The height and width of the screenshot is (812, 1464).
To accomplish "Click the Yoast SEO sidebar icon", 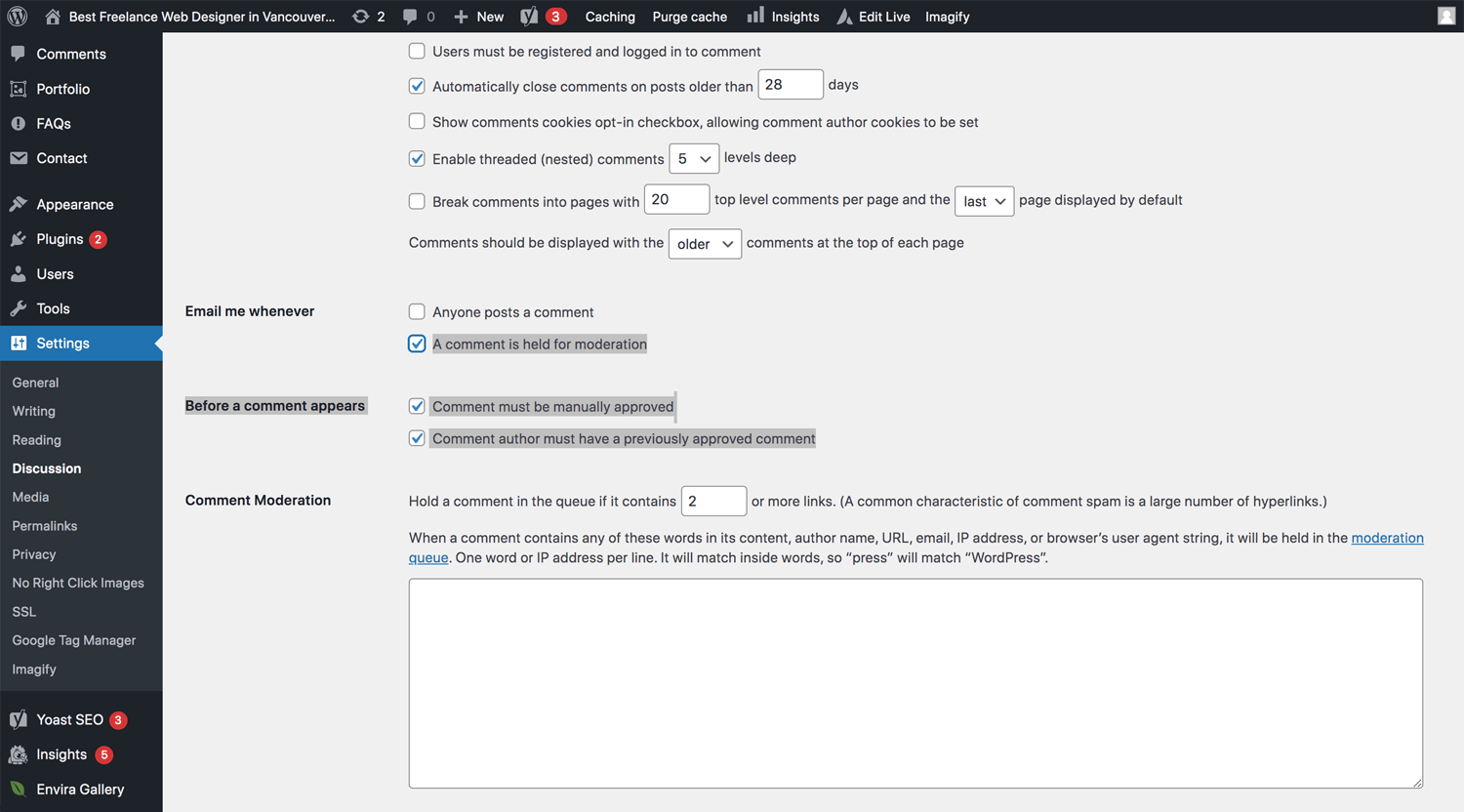I will 18,720.
